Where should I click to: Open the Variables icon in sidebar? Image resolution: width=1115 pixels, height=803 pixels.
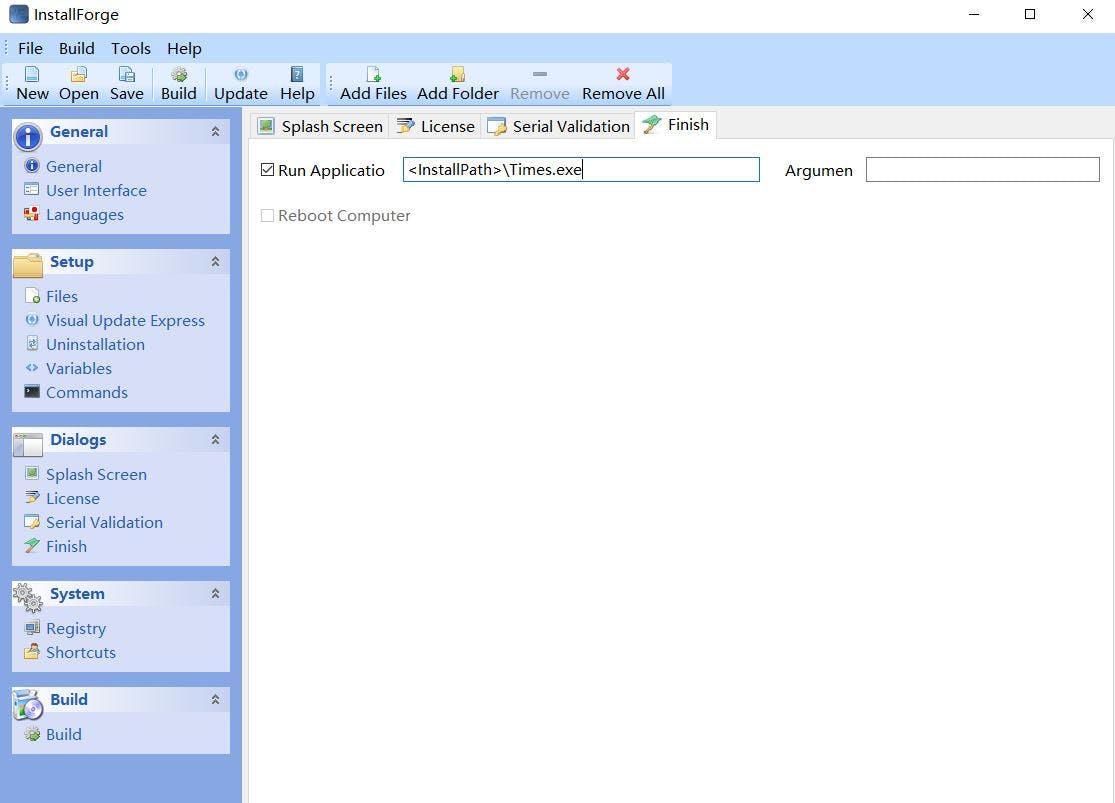32,368
